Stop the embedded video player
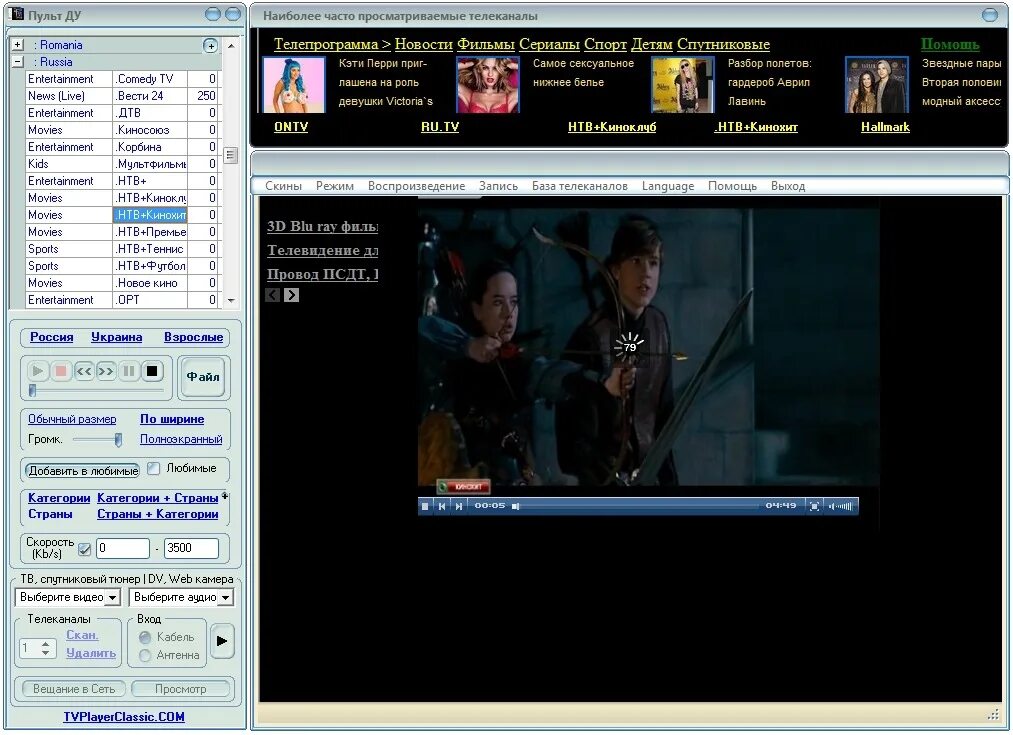Screen dimensions: 1013x735 point(425,506)
